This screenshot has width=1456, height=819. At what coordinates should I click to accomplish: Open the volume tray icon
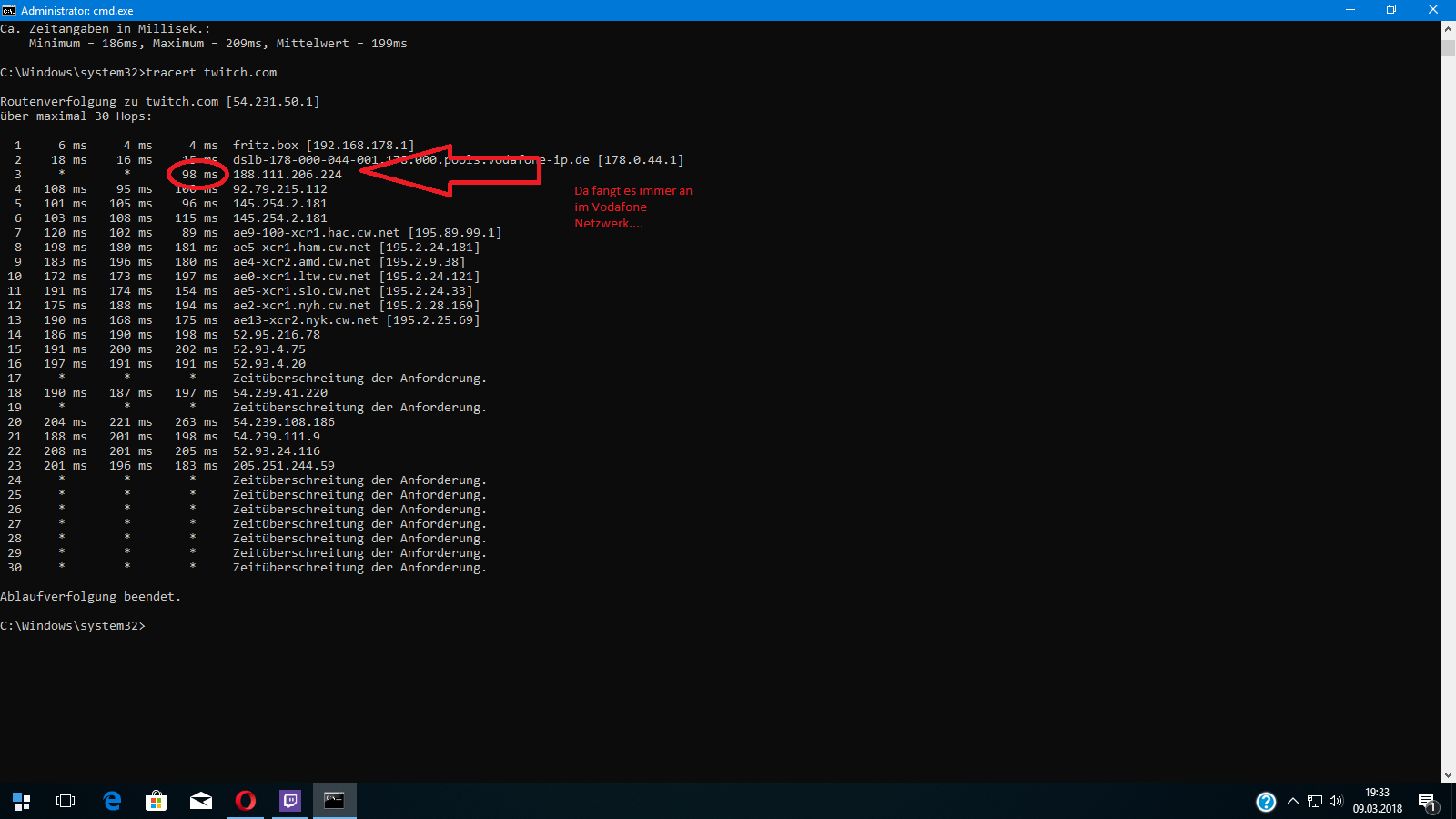point(1336,802)
